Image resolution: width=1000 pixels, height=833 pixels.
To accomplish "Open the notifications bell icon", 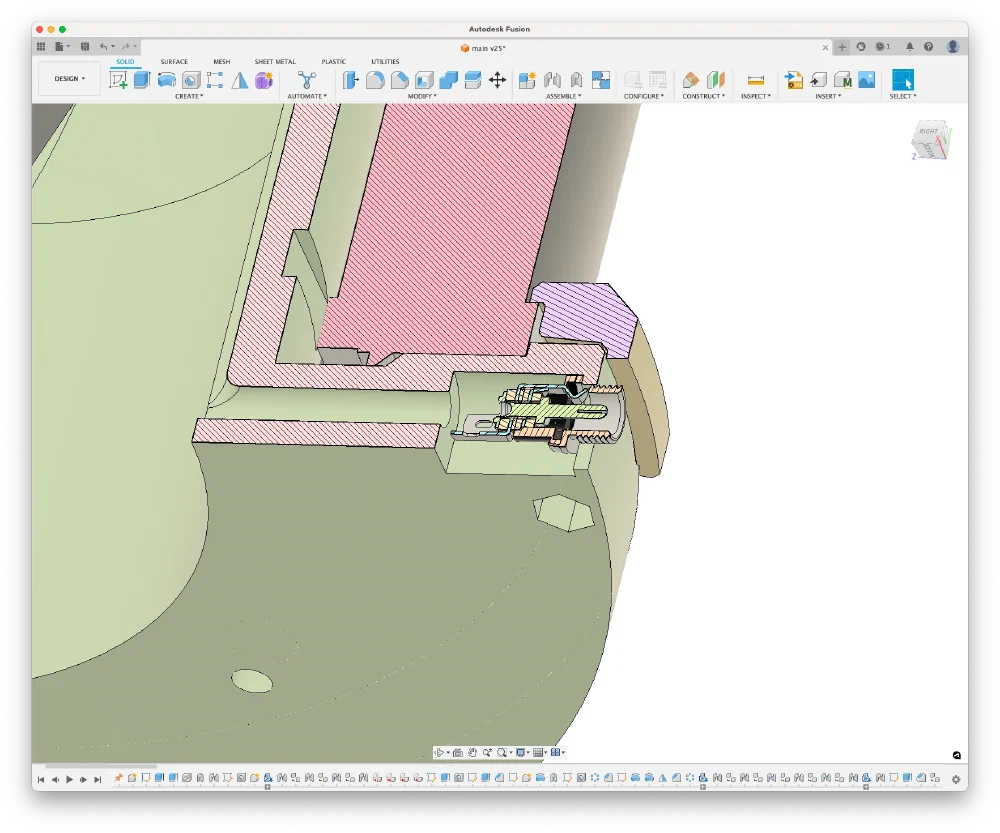I will 909,46.
